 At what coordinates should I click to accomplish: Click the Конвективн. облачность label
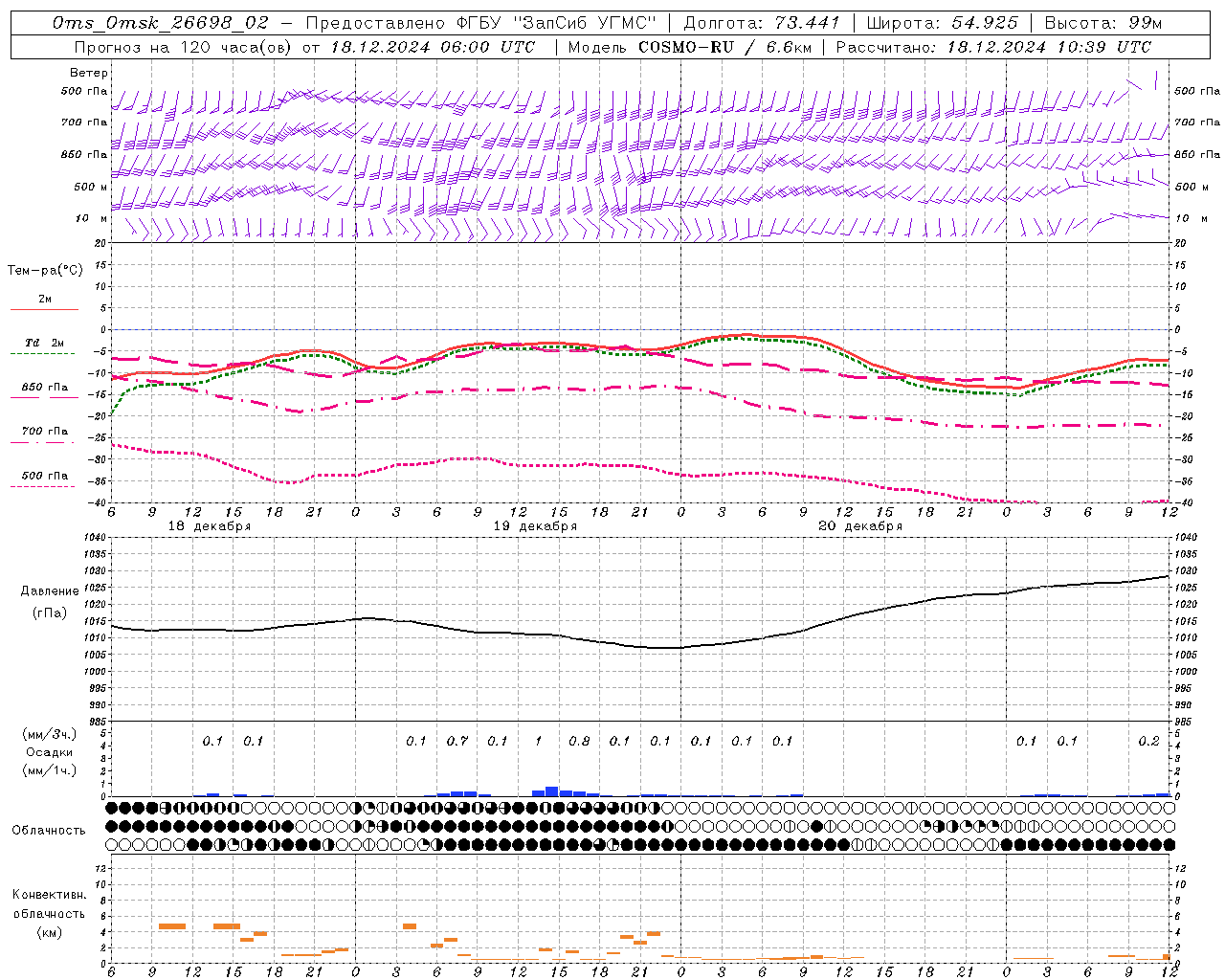pos(49,904)
